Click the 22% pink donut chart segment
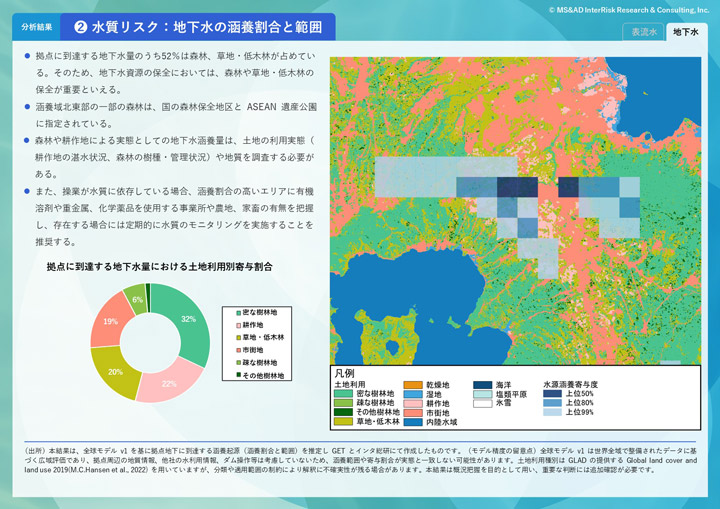 [x=169, y=383]
